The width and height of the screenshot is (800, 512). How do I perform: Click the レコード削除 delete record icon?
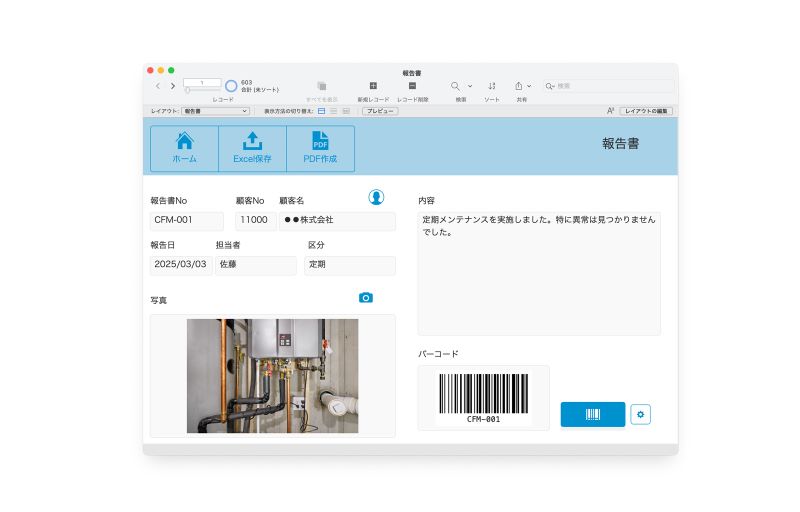click(412, 86)
